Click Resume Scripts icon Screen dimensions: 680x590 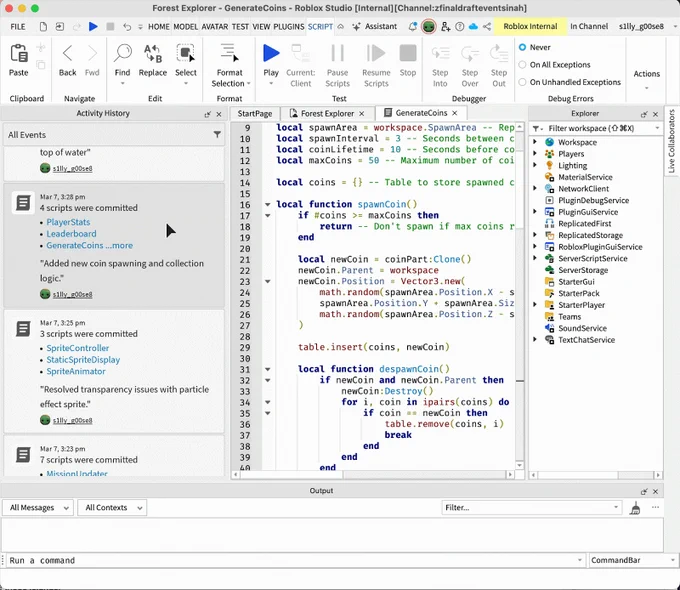tap(376, 53)
